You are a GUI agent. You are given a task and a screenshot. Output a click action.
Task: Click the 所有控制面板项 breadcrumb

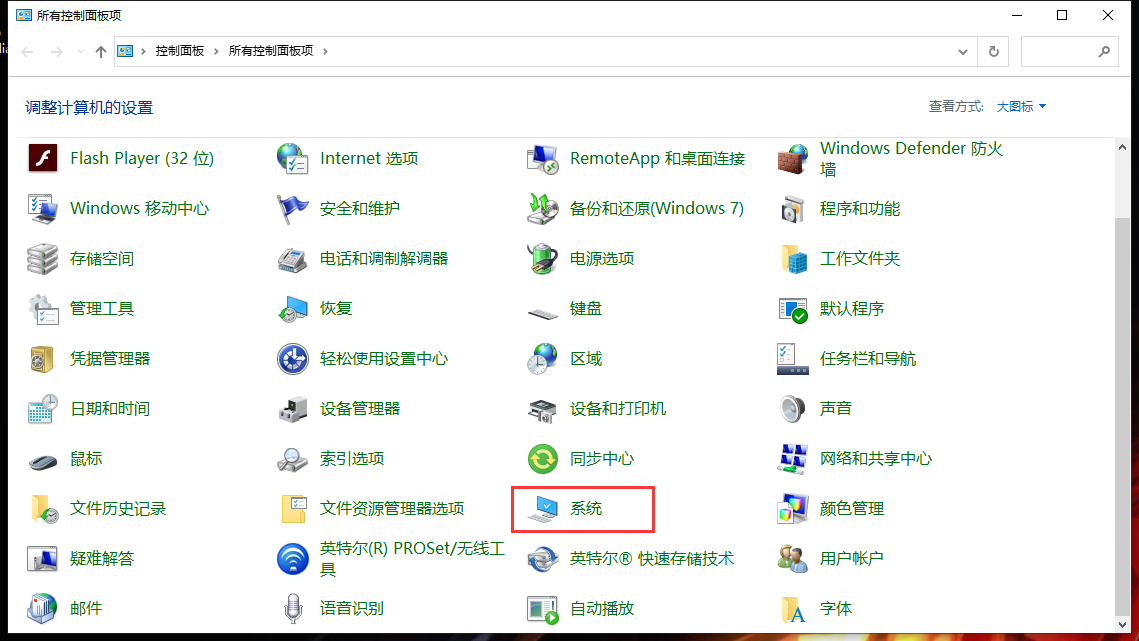[271, 51]
